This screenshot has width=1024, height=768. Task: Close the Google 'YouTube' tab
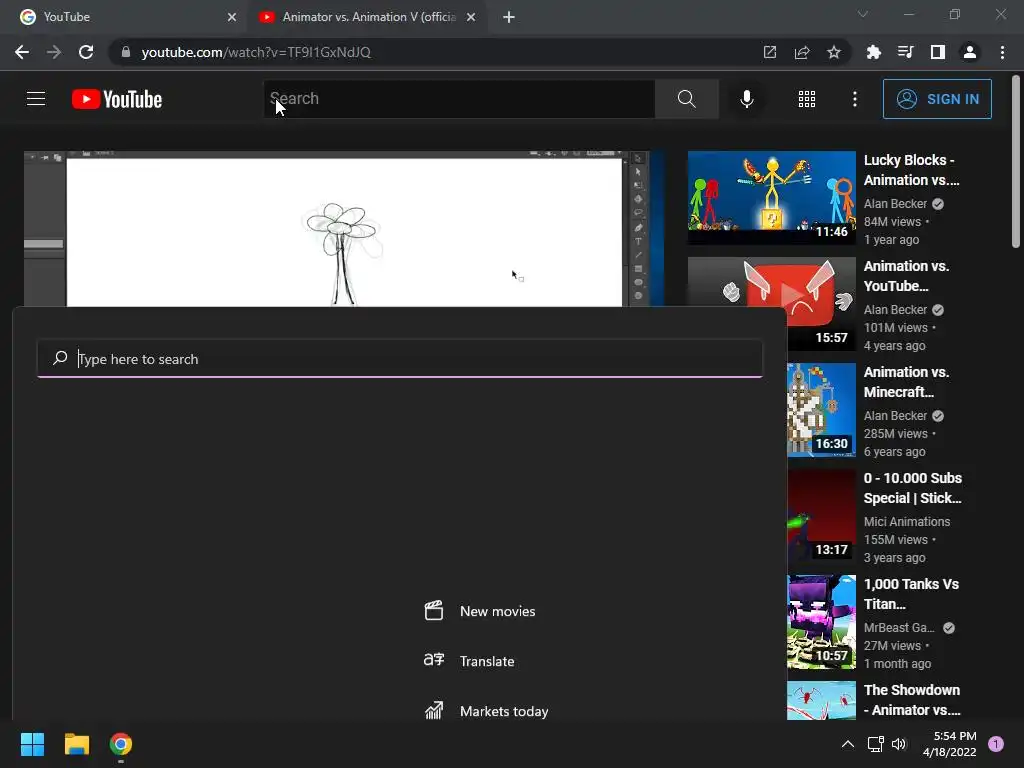click(232, 17)
